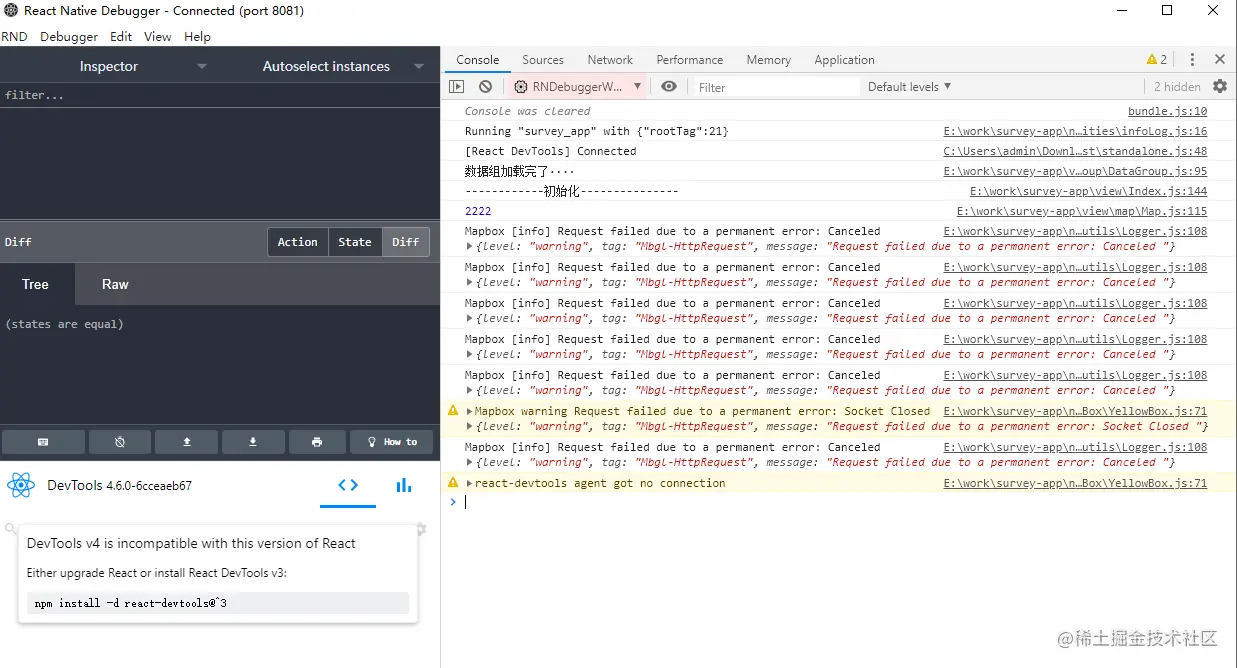
Task: Switch to the Memory tab
Action: [768, 60]
